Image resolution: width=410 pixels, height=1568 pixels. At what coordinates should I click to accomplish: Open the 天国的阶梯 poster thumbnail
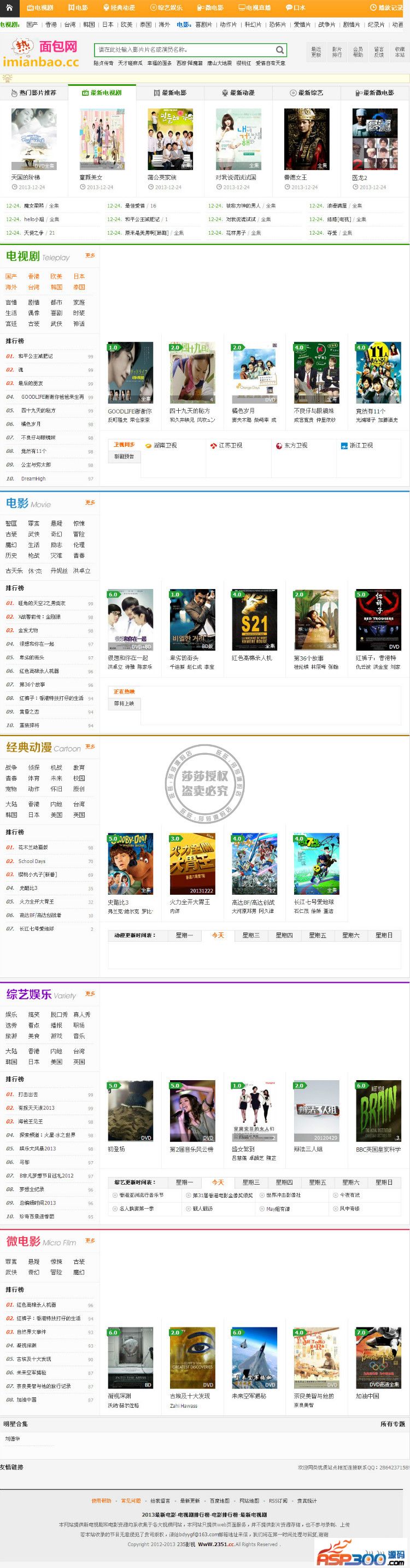coord(34,139)
